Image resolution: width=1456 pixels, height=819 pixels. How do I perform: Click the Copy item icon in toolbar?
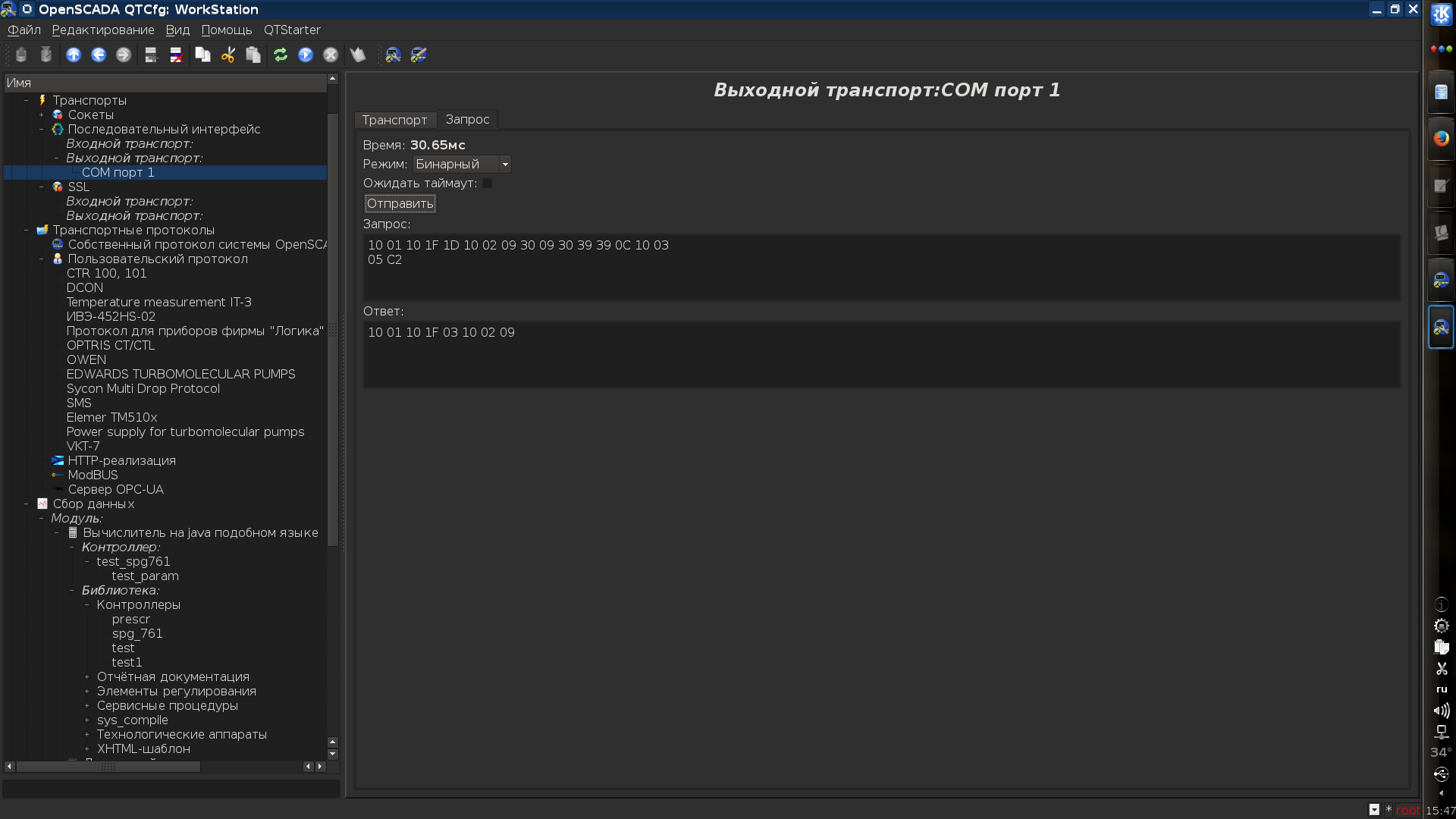point(202,55)
